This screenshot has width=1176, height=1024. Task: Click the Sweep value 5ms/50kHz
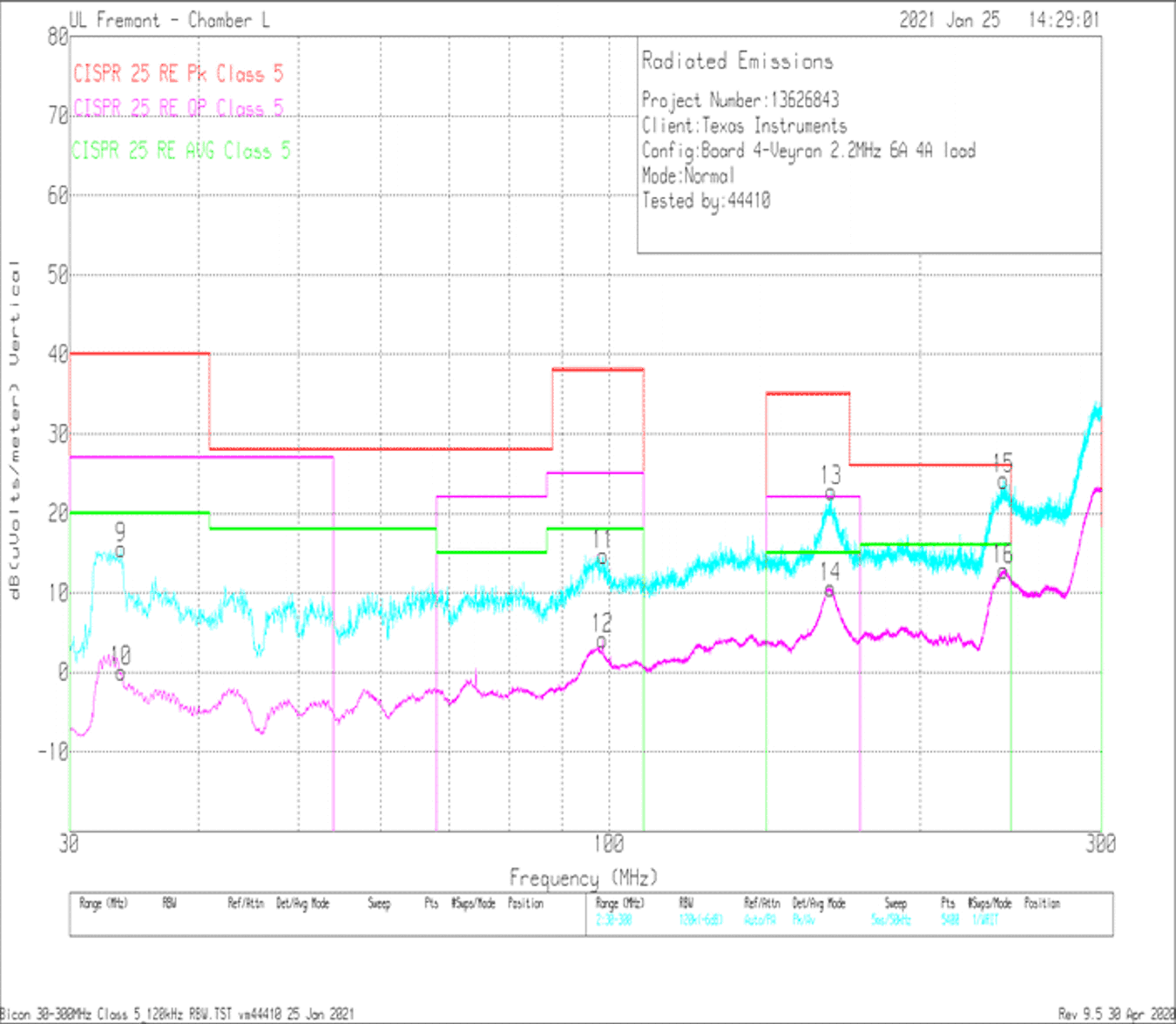click(x=889, y=917)
